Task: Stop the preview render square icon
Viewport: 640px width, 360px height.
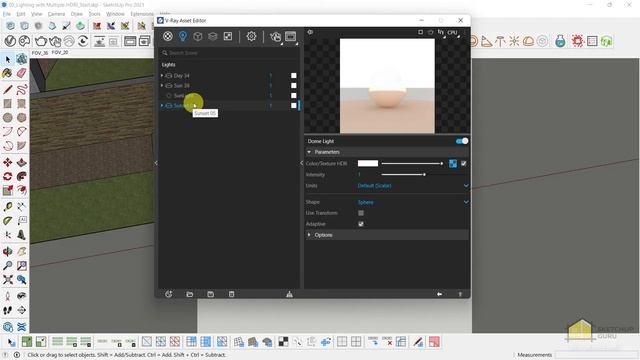Action: 420,32
